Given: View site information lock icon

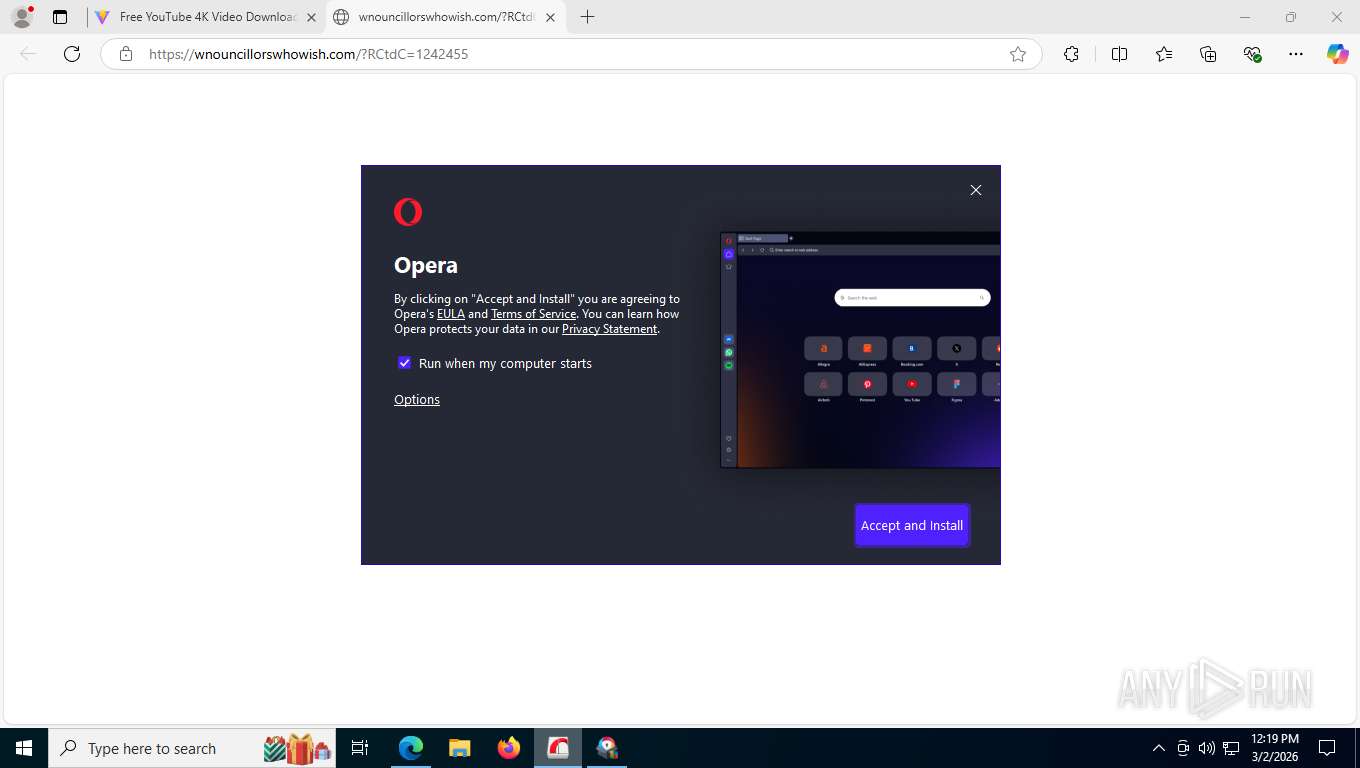Looking at the screenshot, I should [x=125, y=54].
